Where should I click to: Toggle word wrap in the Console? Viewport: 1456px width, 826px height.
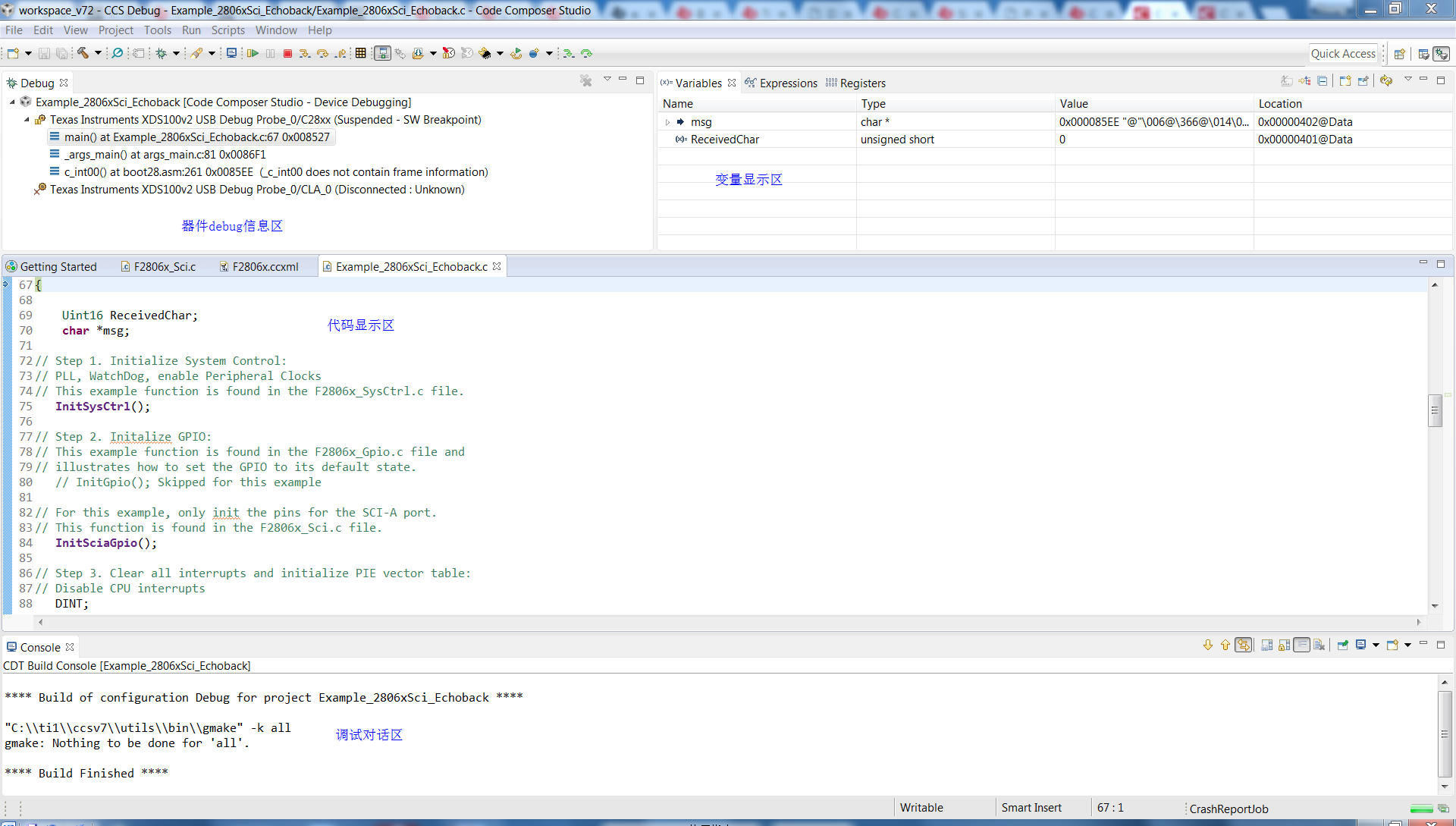click(1302, 645)
